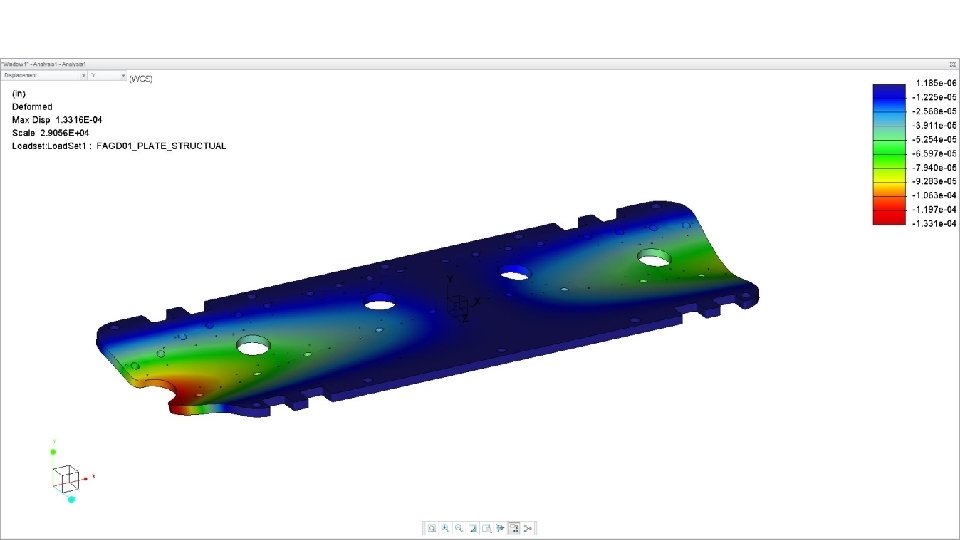Click the green middle band of the legend
This screenshot has height=540, width=960.
click(889, 154)
